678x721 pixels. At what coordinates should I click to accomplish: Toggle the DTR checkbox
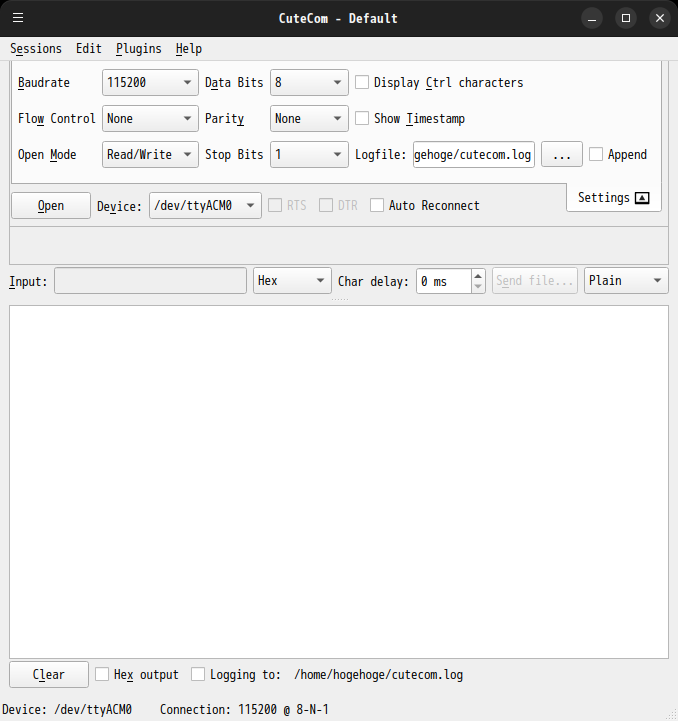[326, 205]
